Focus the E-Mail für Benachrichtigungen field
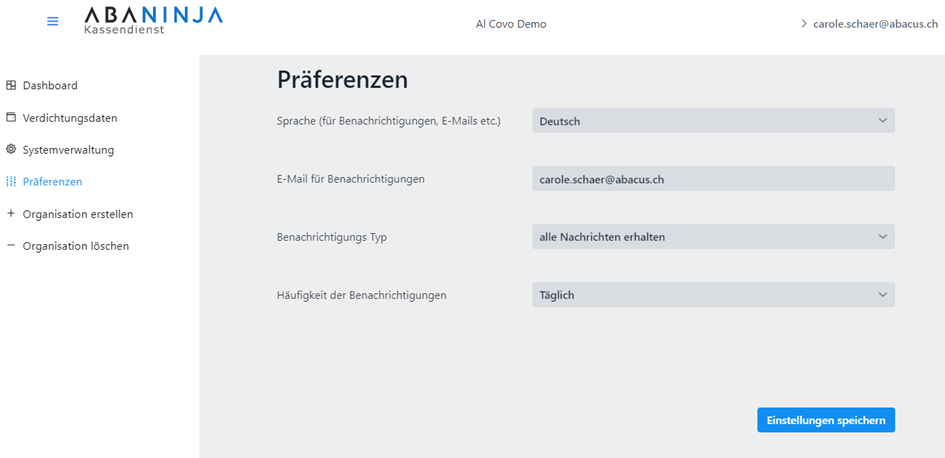The height and width of the screenshot is (458, 945). tap(713, 179)
